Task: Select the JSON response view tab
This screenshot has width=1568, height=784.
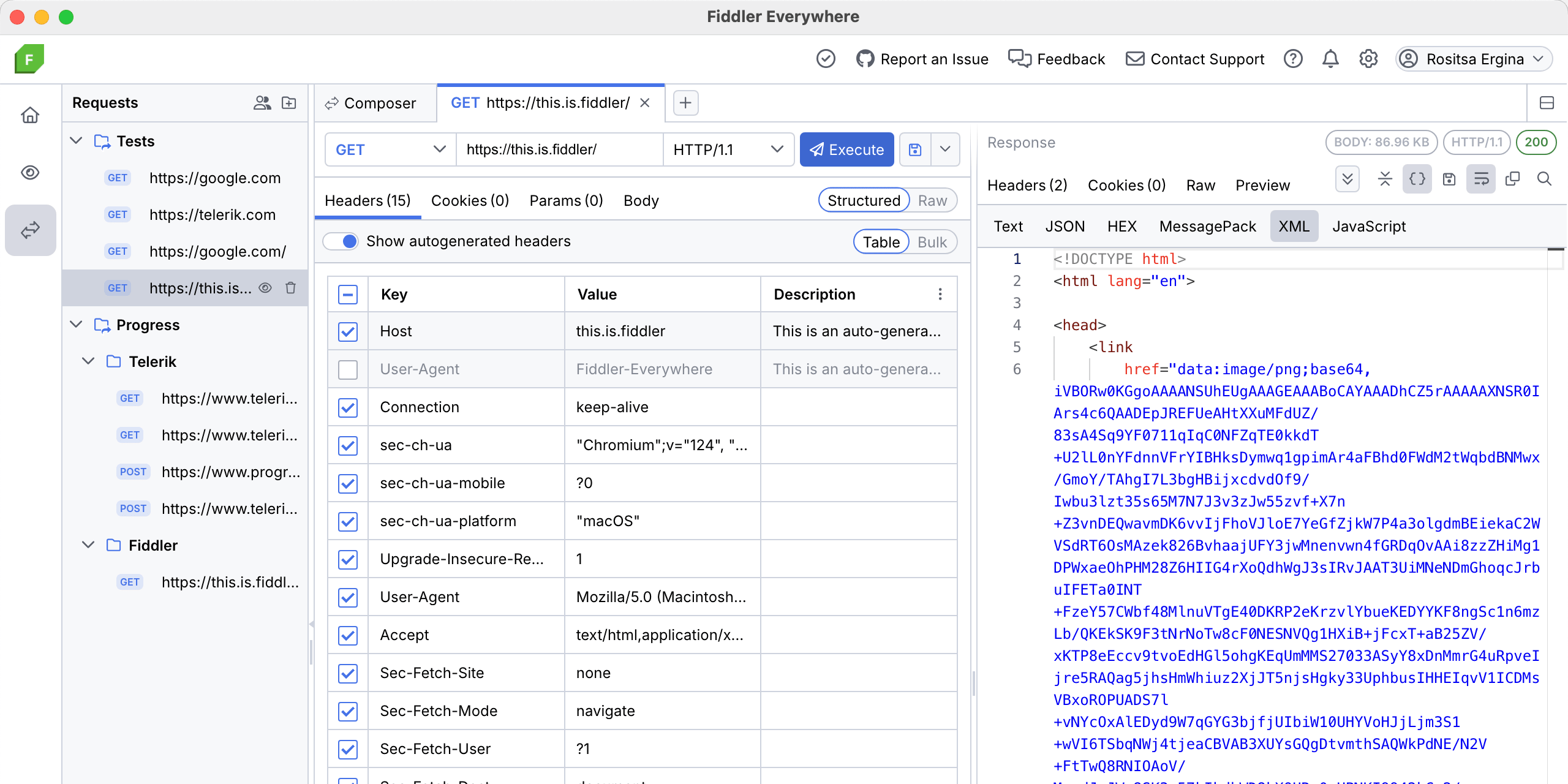Action: point(1065,227)
